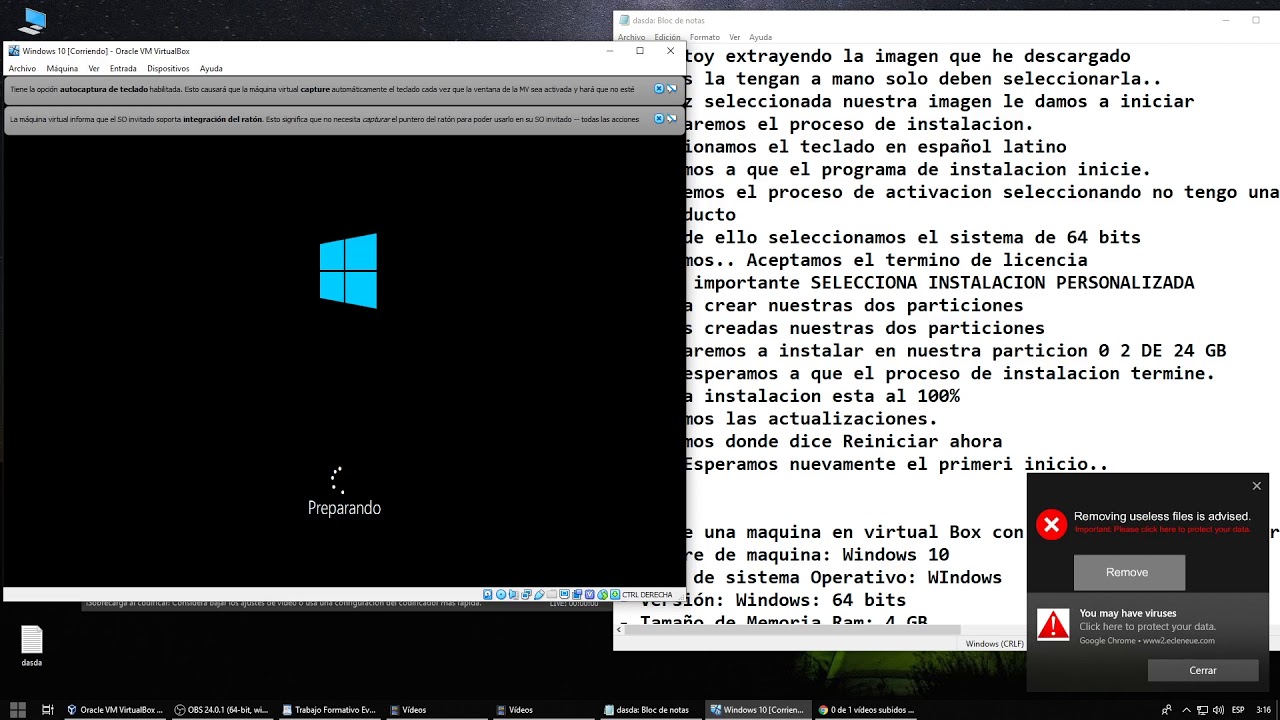Click the network indicator in VirtualBox status bar
This screenshot has width=1280, height=720.
pos(526,594)
